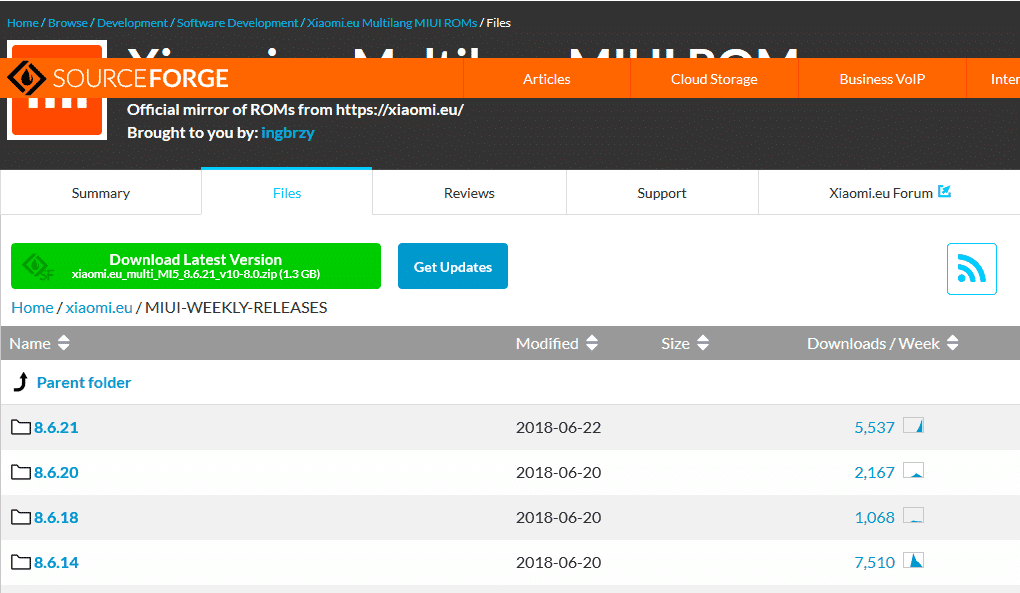Open Cloud Storage in the top navigation
The width and height of the screenshot is (1020, 593).
pos(714,79)
